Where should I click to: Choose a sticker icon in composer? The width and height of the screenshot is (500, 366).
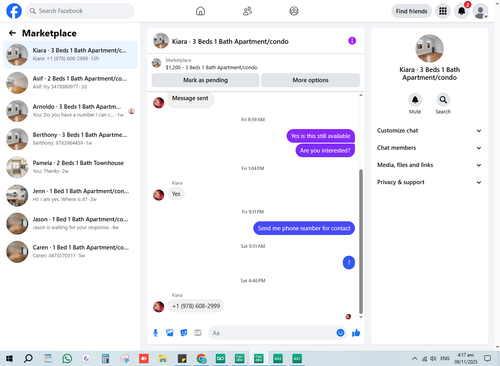[x=184, y=333]
